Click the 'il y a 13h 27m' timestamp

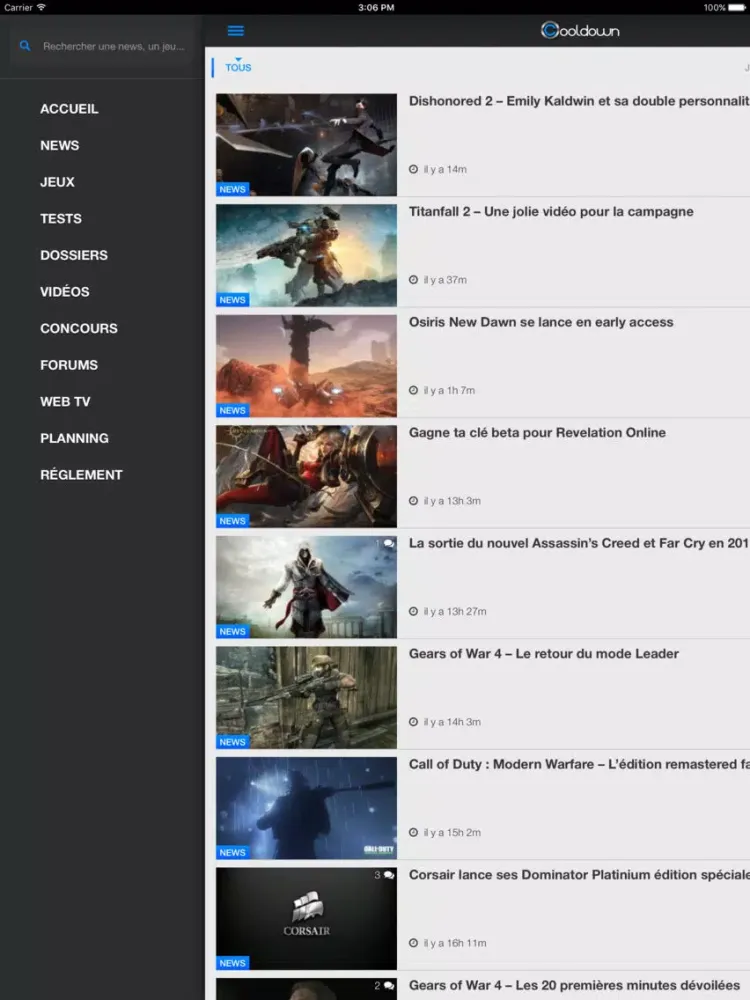[x=455, y=611]
